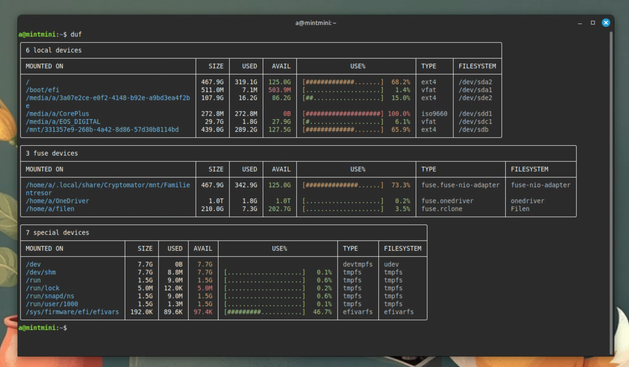Click the 319.1G used value
The width and height of the screenshot is (629, 367).
[246, 82]
